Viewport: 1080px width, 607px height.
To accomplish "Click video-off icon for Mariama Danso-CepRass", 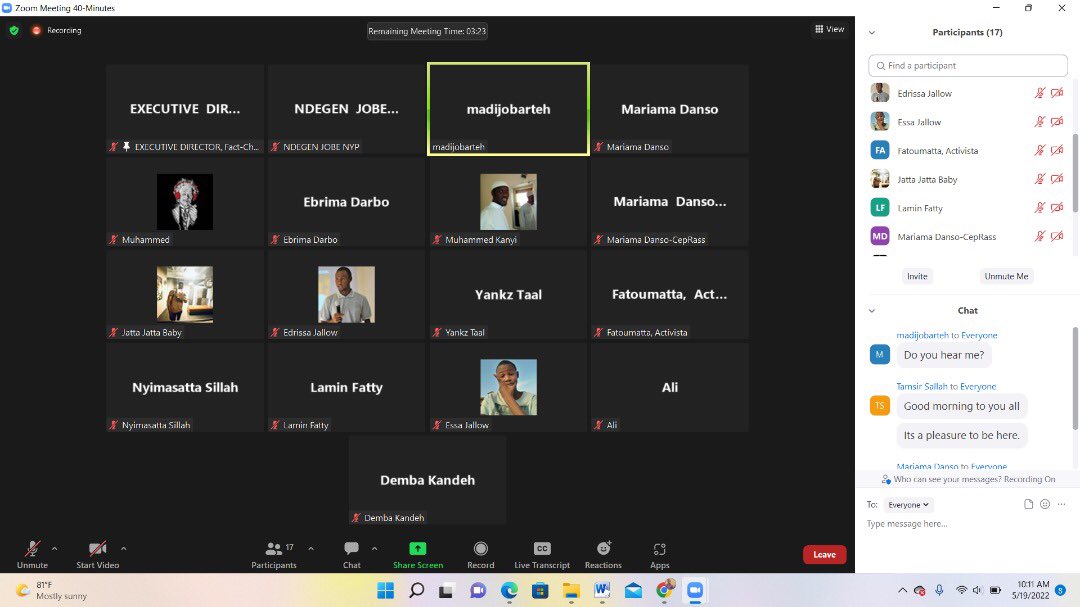I will click(1057, 236).
